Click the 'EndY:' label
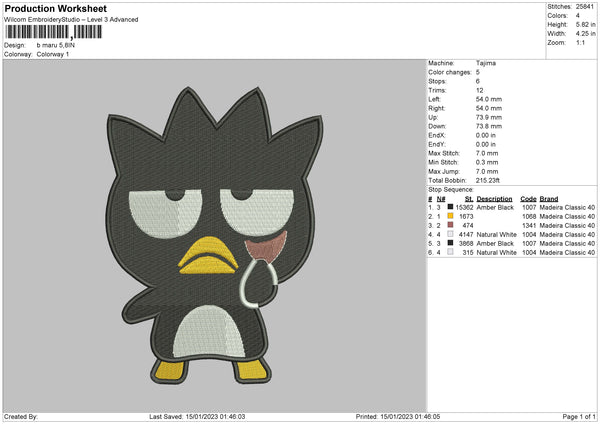The image size is (600, 424). click(x=437, y=144)
